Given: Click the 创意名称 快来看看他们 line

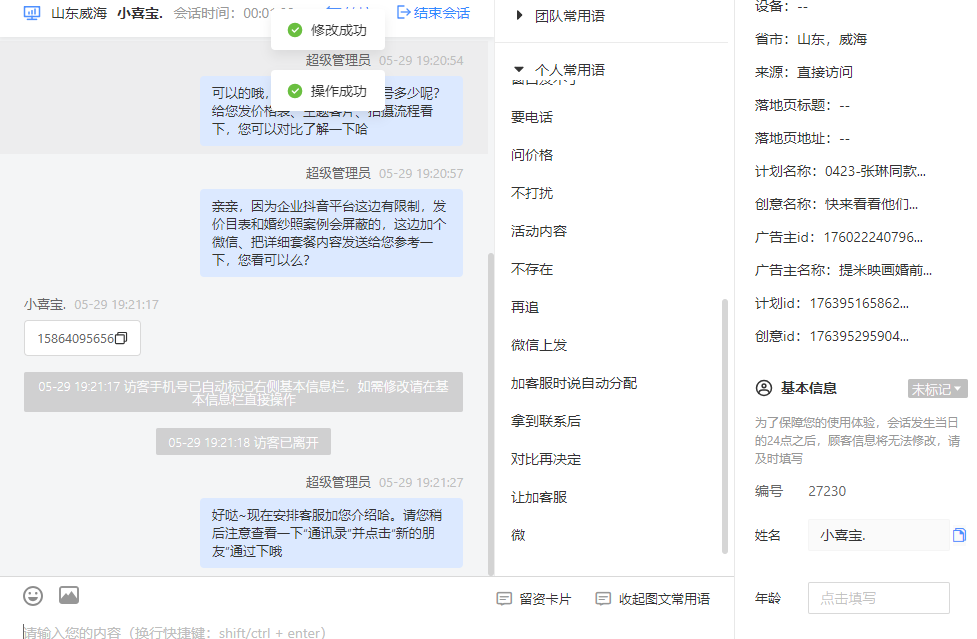Looking at the screenshot, I should [836, 204].
